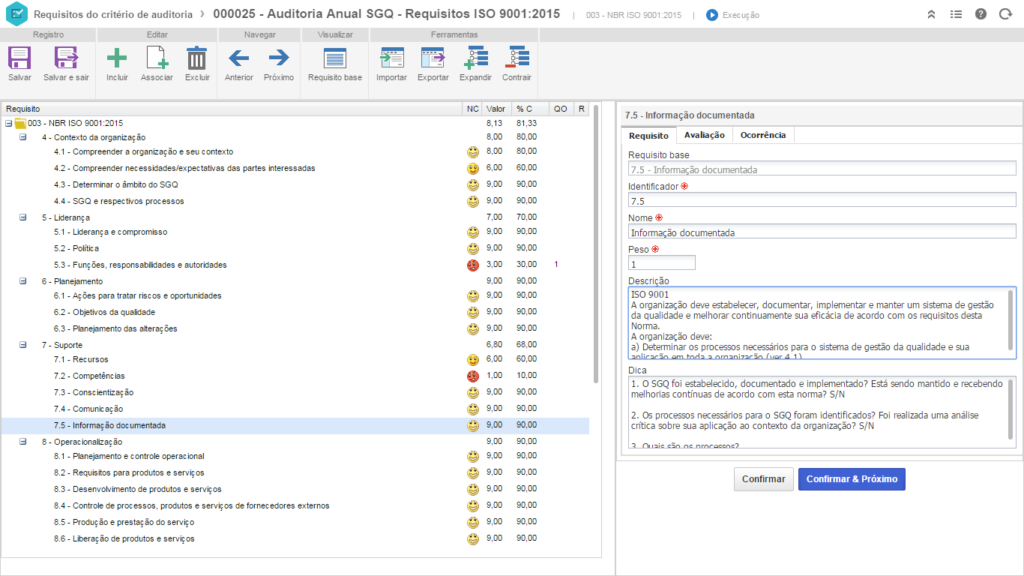The width and height of the screenshot is (1024, 576).
Task: Click the Salvar e sair icon
Action: click(66, 58)
